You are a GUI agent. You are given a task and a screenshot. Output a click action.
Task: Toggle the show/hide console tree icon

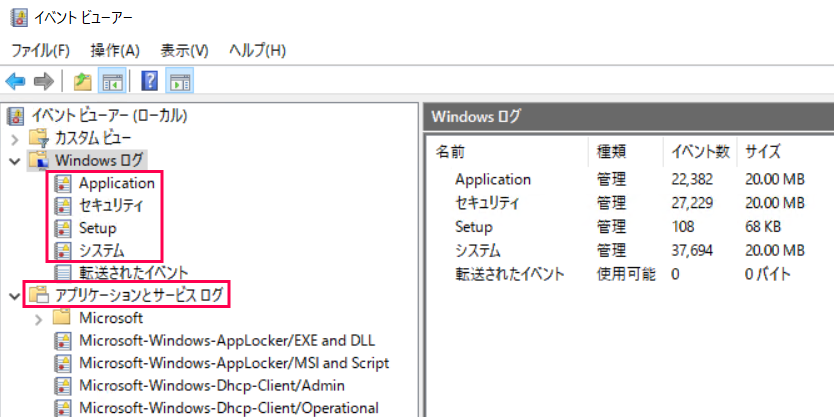pos(112,81)
